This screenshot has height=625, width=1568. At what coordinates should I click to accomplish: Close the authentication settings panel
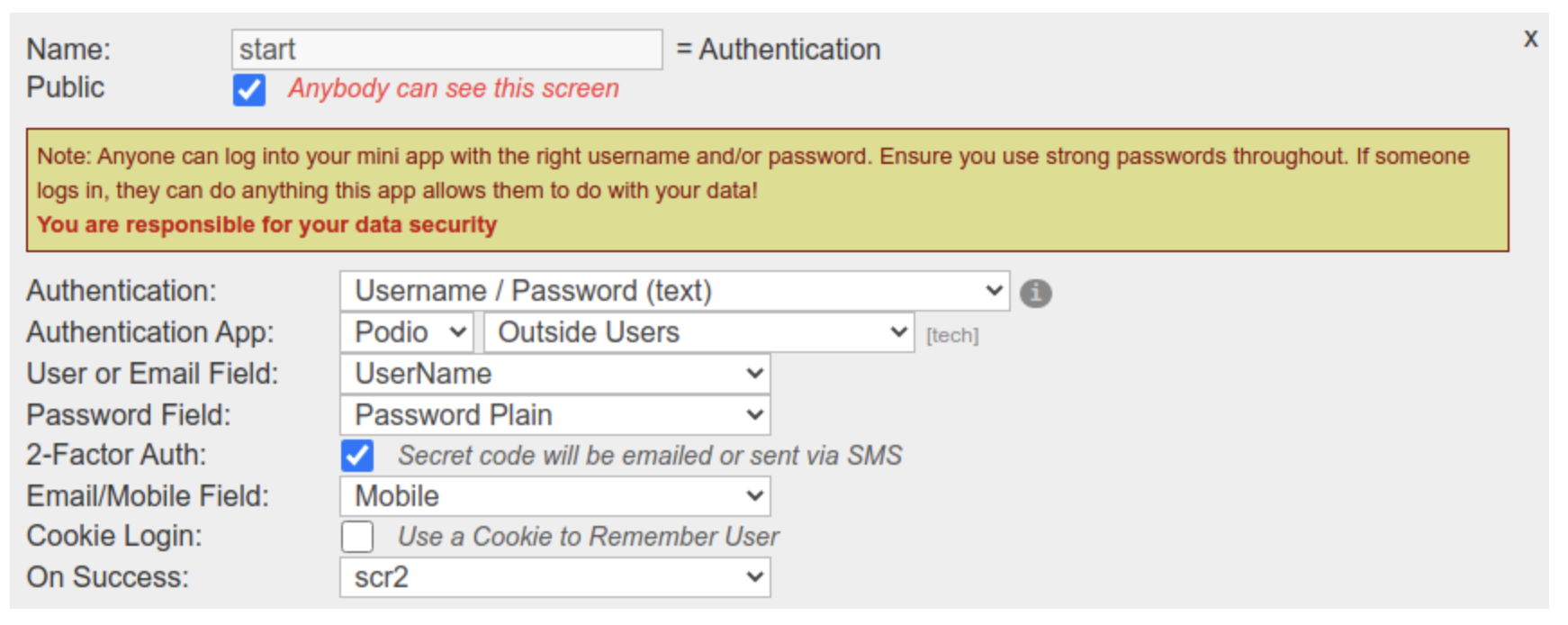pos(1530,39)
